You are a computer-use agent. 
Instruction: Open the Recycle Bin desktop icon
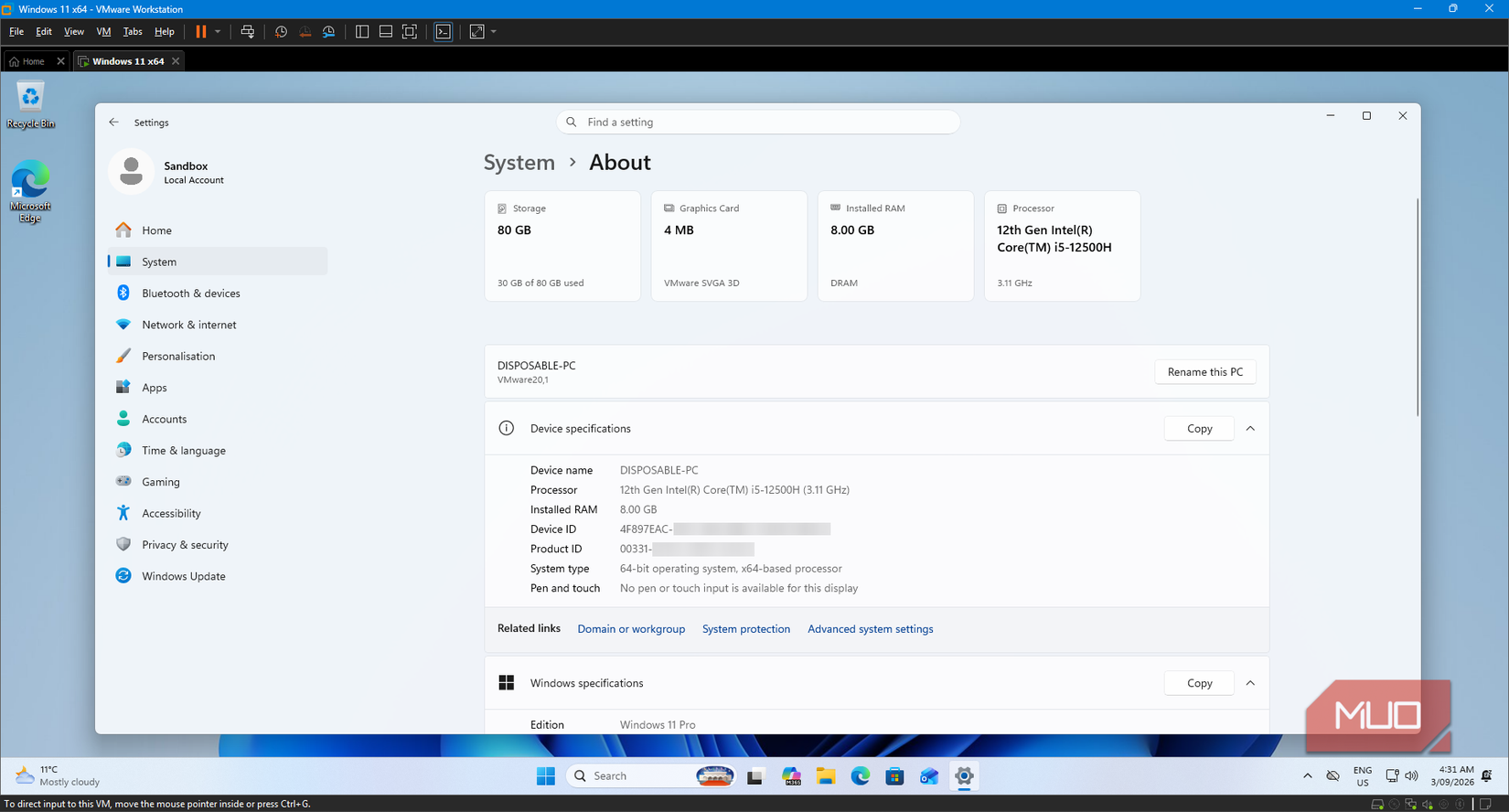[30, 105]
